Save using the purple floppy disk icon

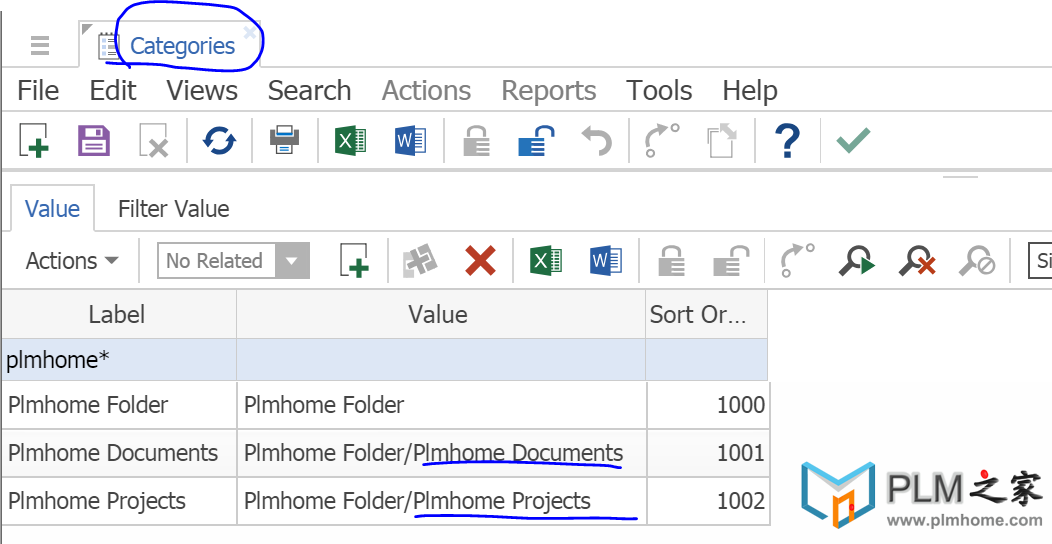tap(93, 141)
